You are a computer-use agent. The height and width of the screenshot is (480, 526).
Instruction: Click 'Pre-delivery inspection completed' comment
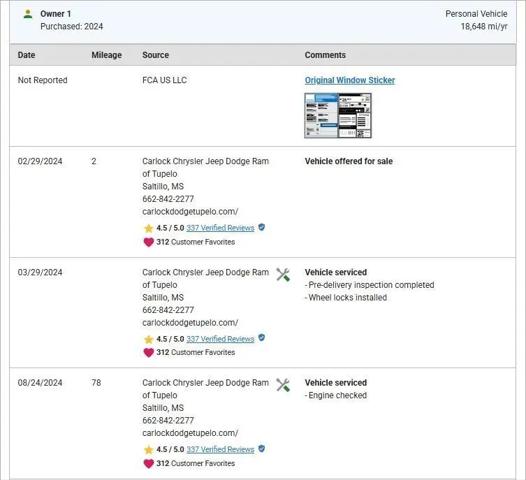coord(369,285)
